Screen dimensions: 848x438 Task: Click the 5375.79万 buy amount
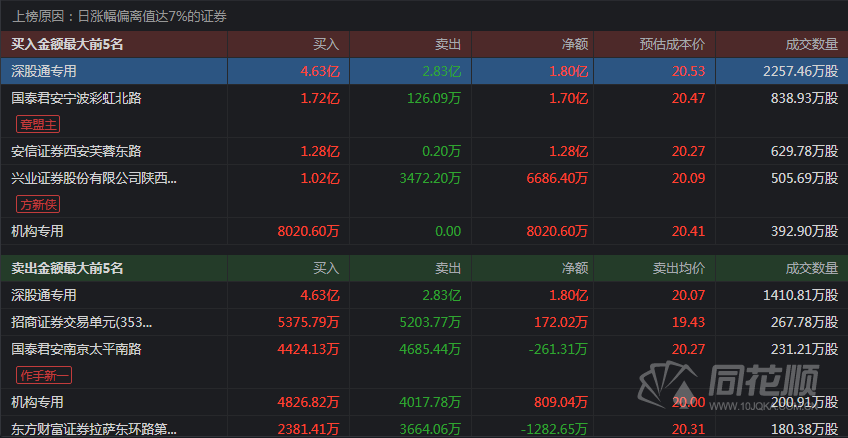pos(309,322)
